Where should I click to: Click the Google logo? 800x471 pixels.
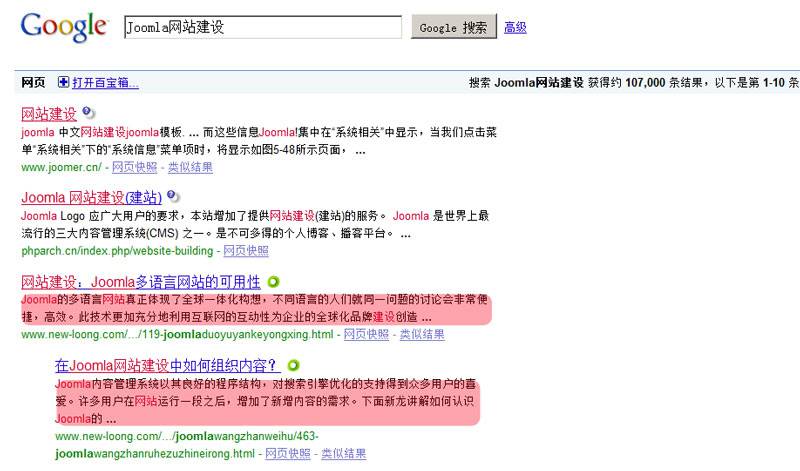[x=64, y=27]
